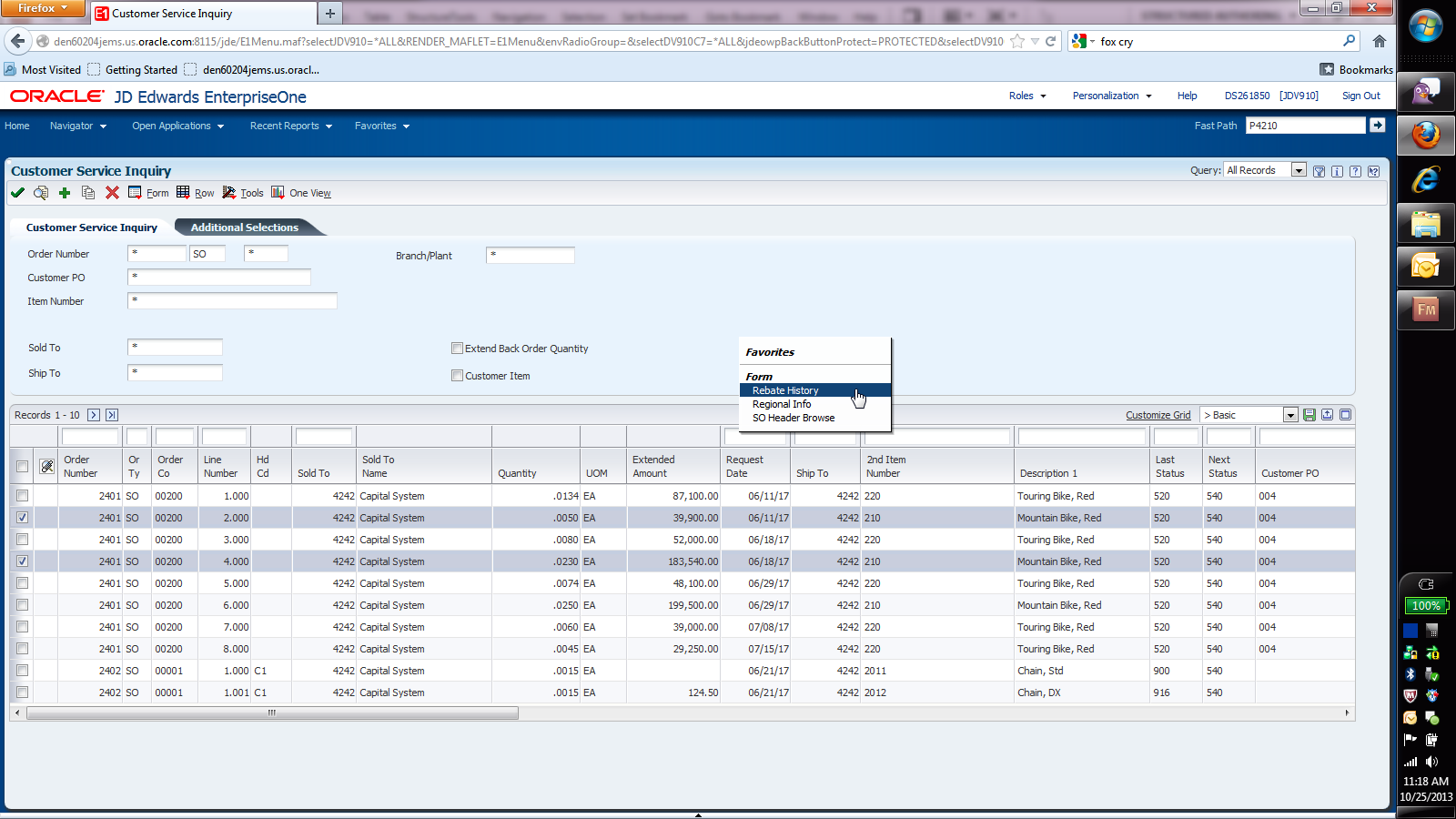Click the Sign Out link
This screenshot has height=819, width=1456.
coord(1360,96)
